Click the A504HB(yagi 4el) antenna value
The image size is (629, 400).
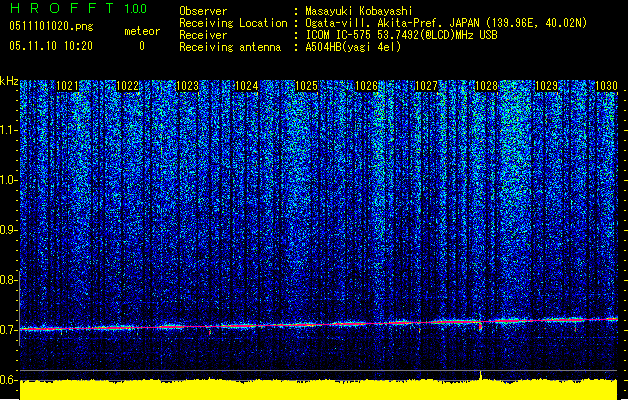(353, 47)
